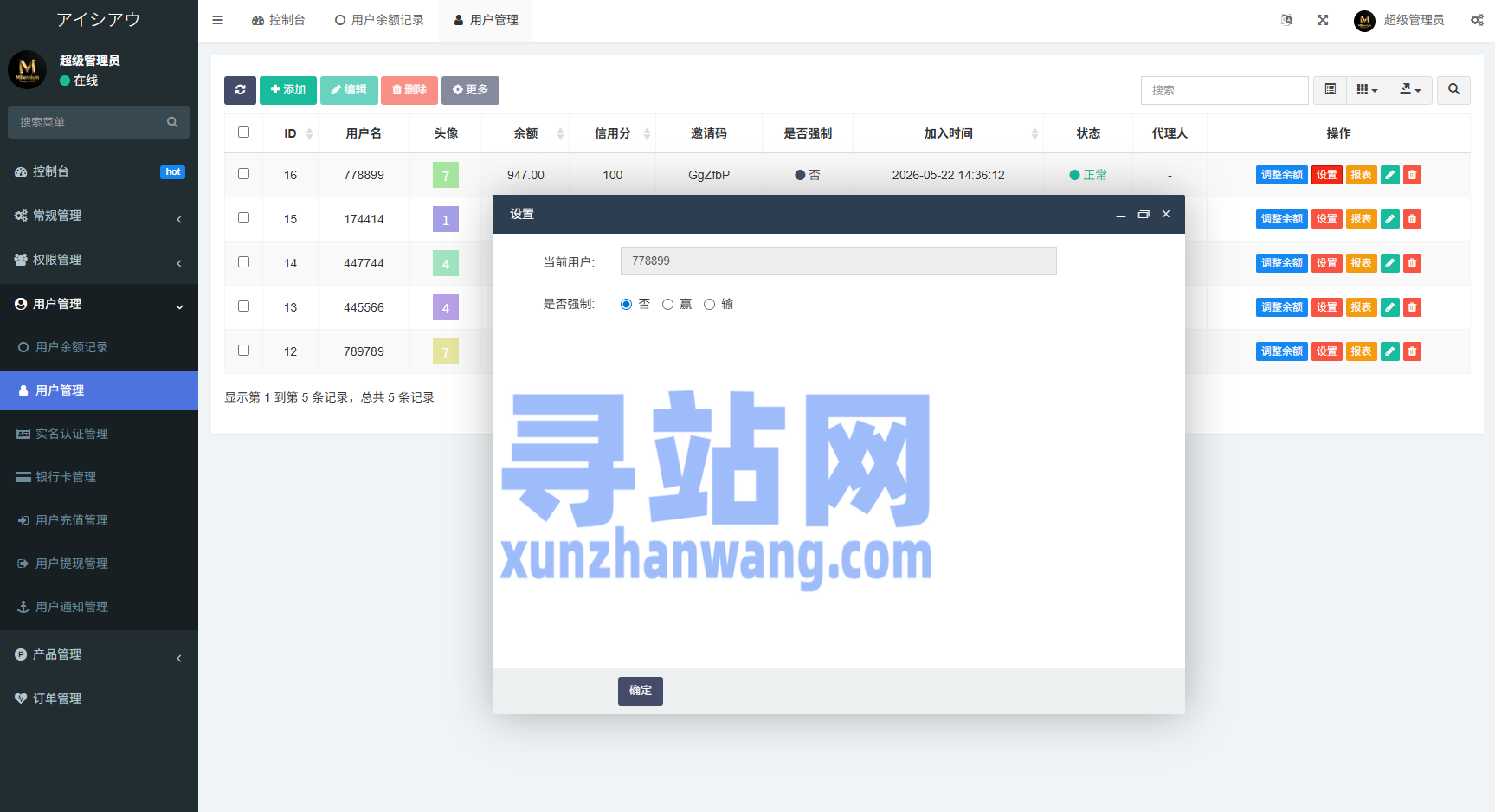Open the column visibility dropdown
Screen dimensions: 1495x812
click(x=1368, y=90)
